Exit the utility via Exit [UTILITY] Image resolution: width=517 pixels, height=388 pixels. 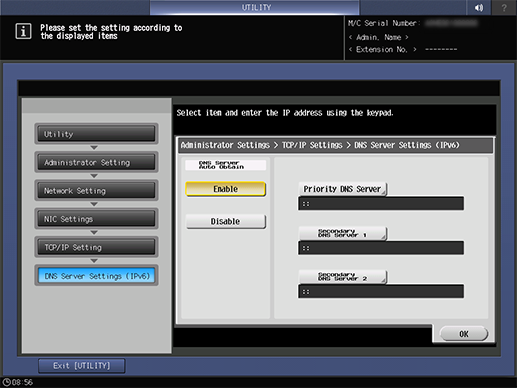pyautogui.click(x=82, y=366)
